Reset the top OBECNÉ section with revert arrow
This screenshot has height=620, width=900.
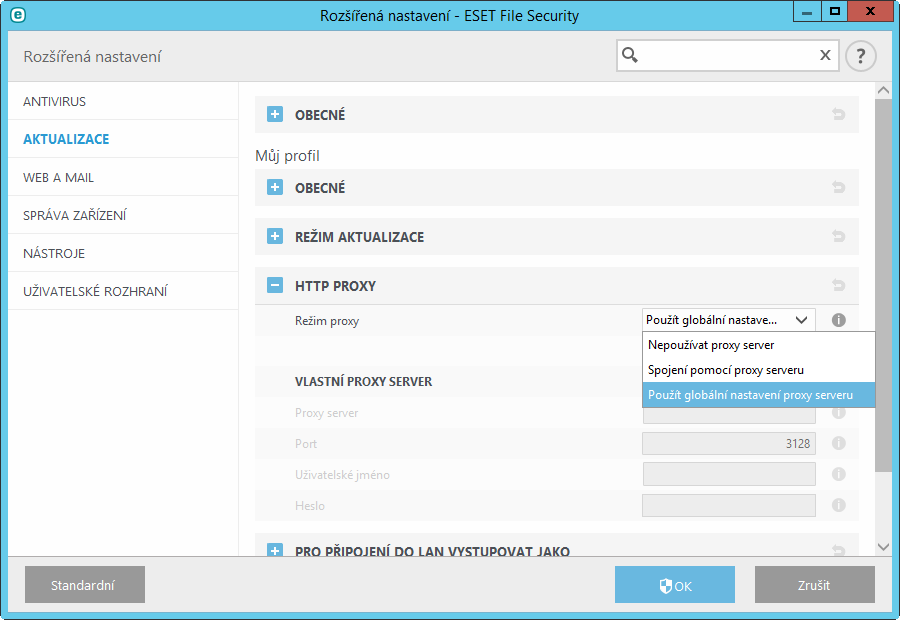click(x=839, y=114)
